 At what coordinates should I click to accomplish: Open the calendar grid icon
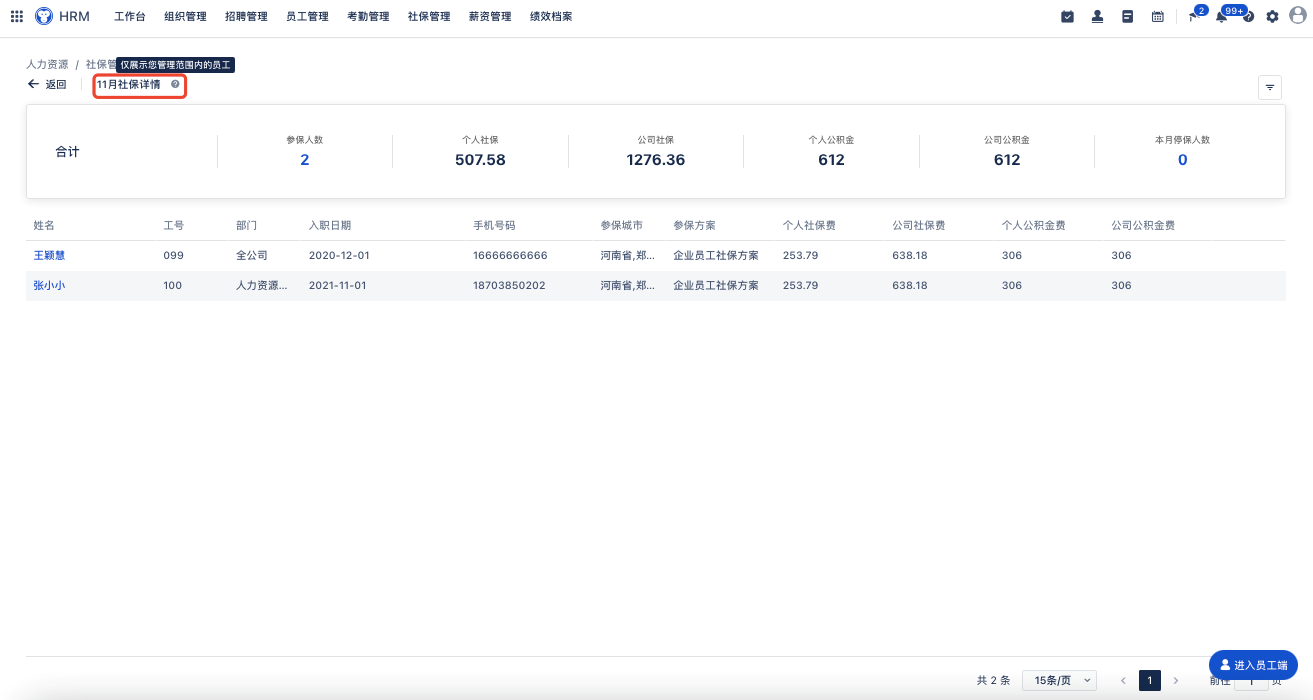(1158, 16)
